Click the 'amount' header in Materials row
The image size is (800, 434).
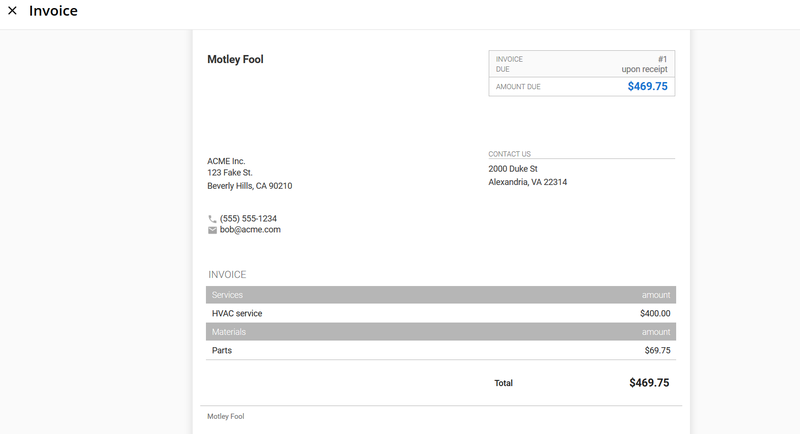point(656,332)
